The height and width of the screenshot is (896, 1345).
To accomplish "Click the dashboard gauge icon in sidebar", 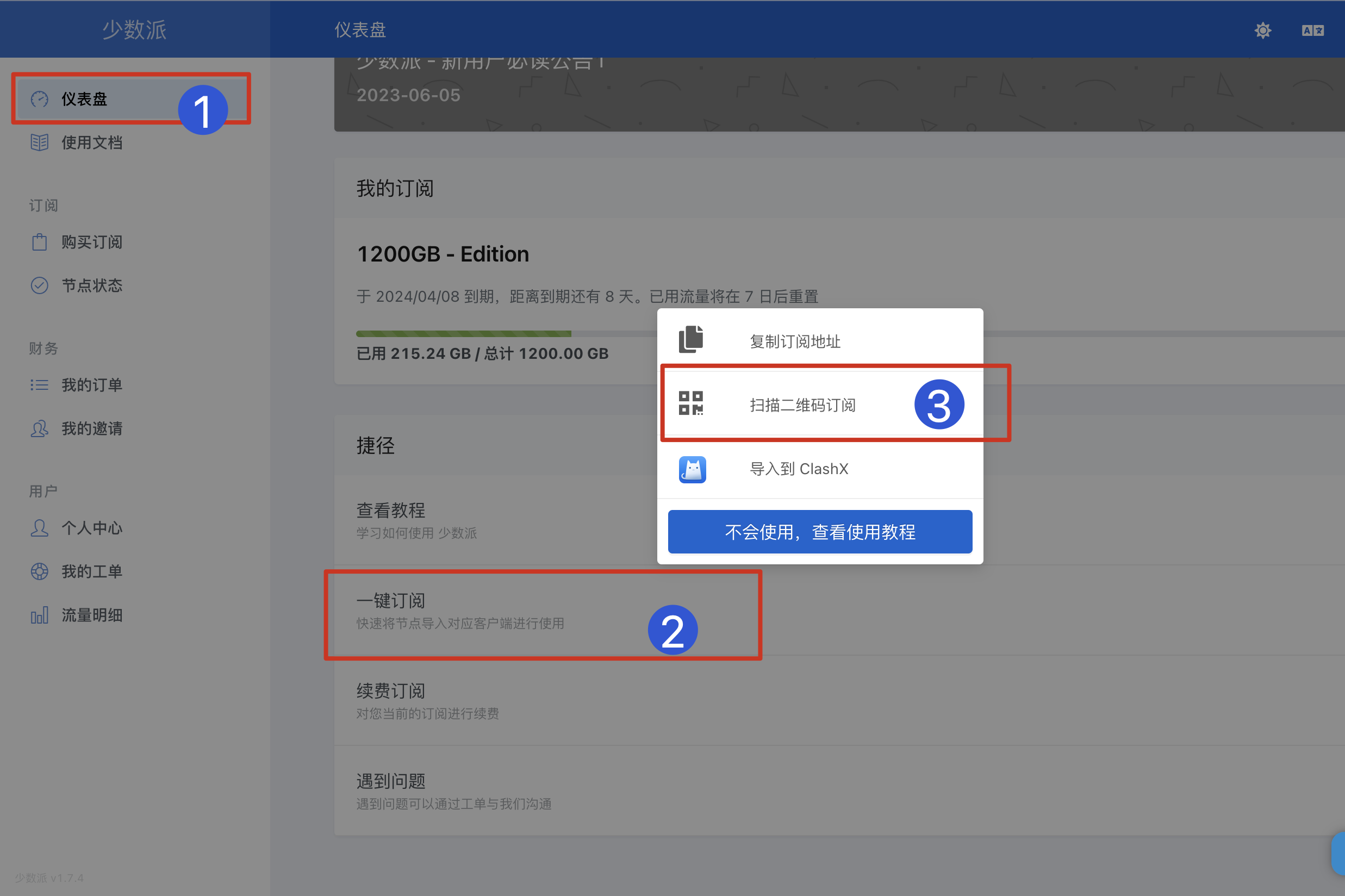I will click(x=40, y=99).
